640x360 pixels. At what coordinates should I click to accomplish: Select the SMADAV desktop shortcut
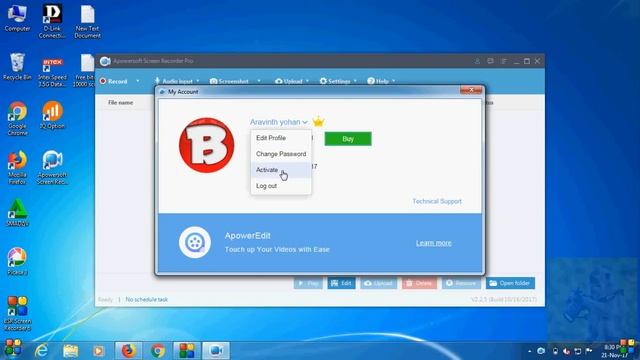[17, 212]
